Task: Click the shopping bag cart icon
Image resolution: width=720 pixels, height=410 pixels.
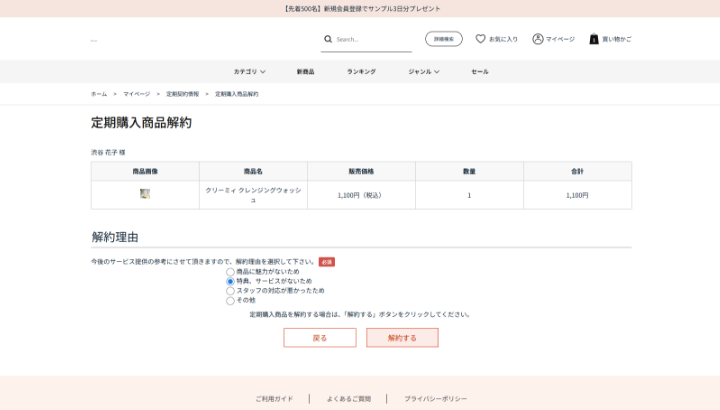Action: pos(594,39)
